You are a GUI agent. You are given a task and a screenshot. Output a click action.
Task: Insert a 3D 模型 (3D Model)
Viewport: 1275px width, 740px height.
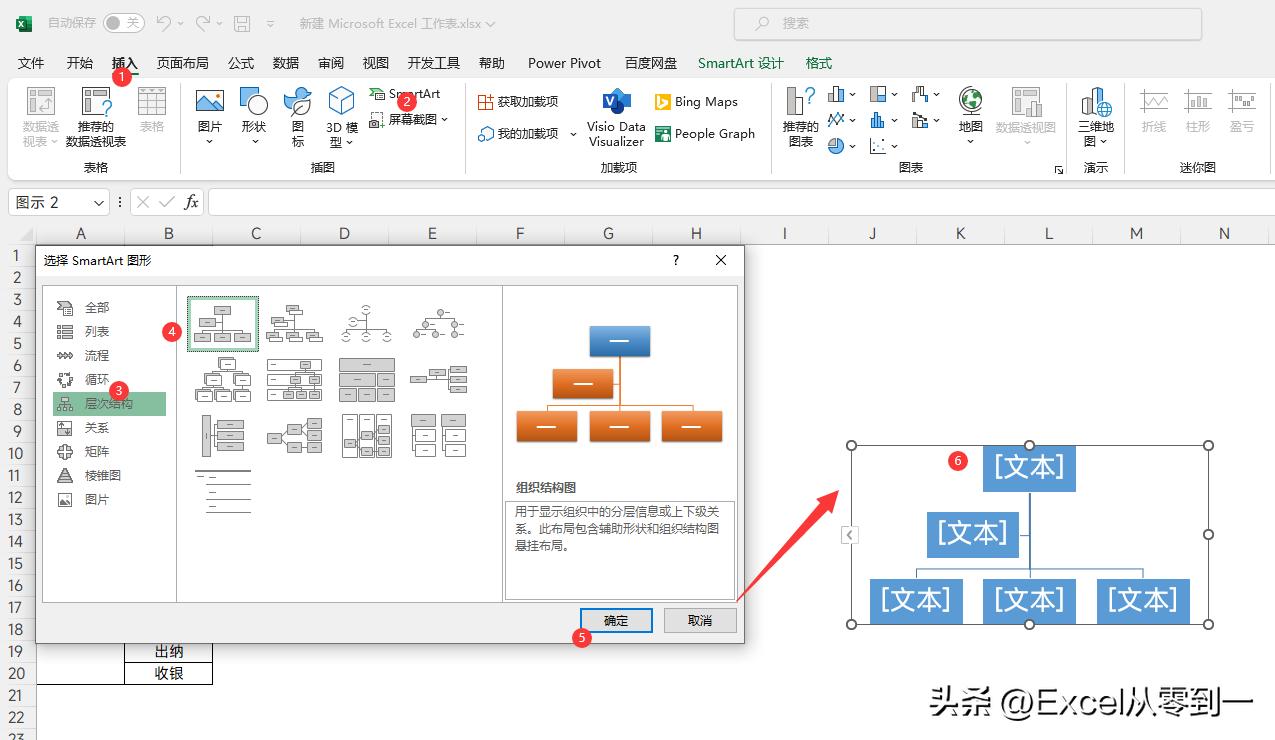[x=341, y=110]
